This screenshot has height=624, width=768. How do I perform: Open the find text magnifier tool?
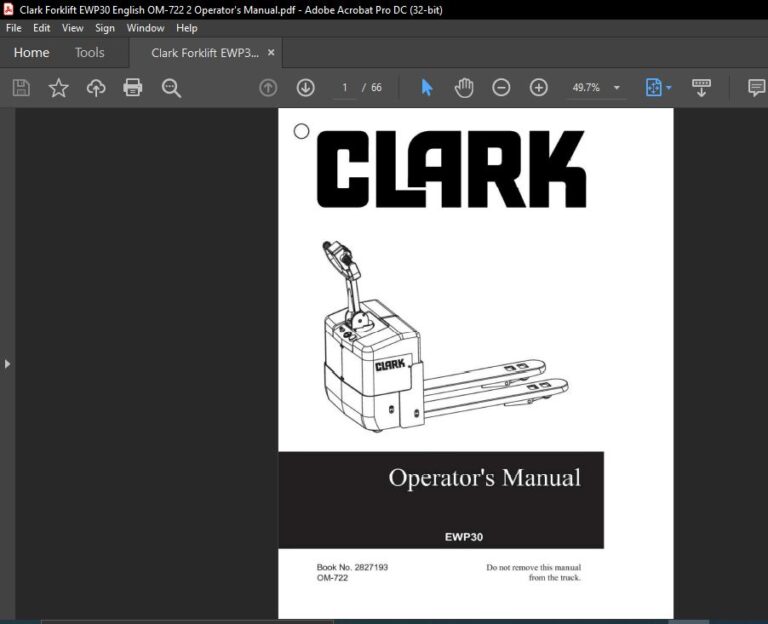pyautogui.click(x=171, y=88)
